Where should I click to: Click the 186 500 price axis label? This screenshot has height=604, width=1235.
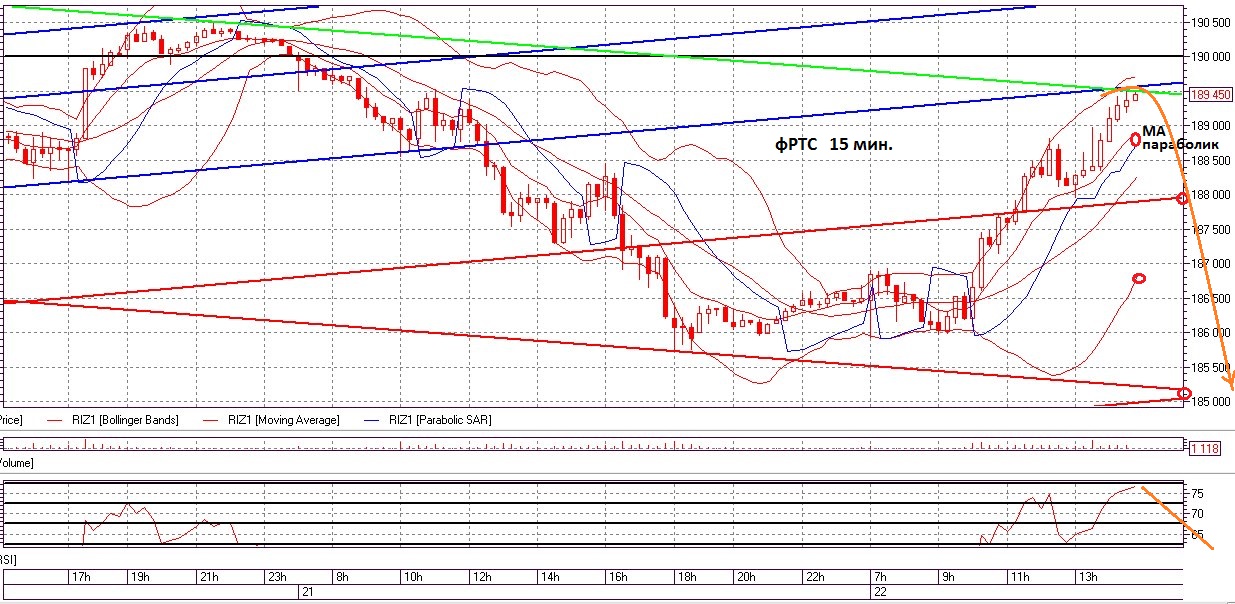click(x=1211, y=299)
